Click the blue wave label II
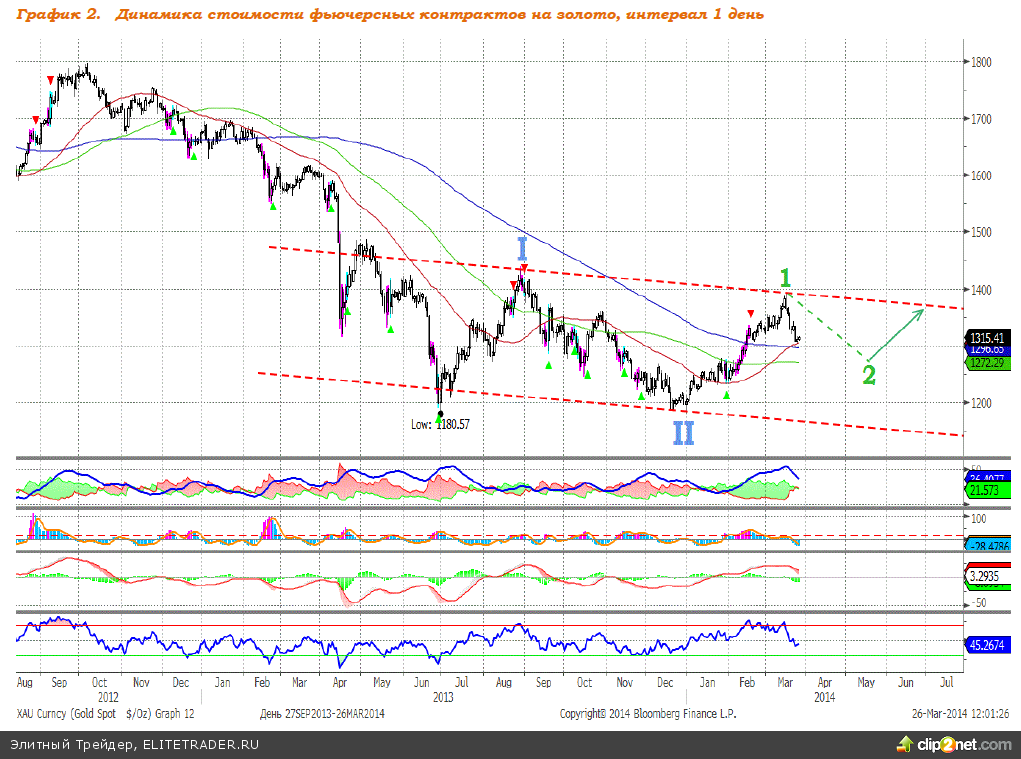Screen dimensions: 1021x759 coord(682,433)
